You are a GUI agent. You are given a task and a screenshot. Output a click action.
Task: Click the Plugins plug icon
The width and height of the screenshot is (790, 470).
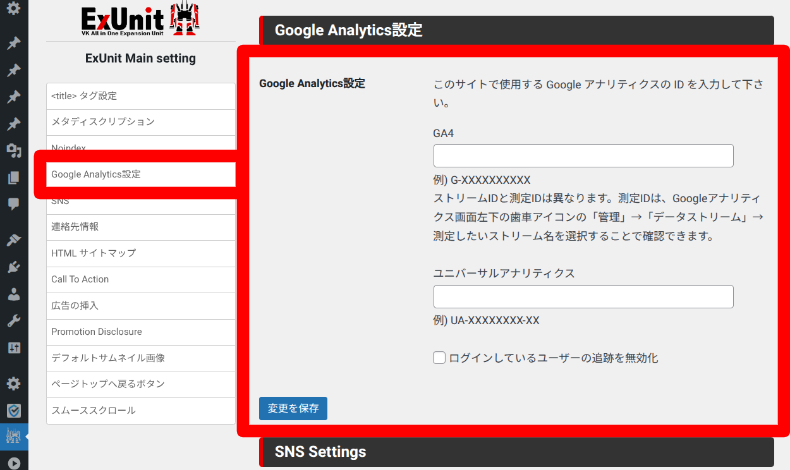point(14,268)
